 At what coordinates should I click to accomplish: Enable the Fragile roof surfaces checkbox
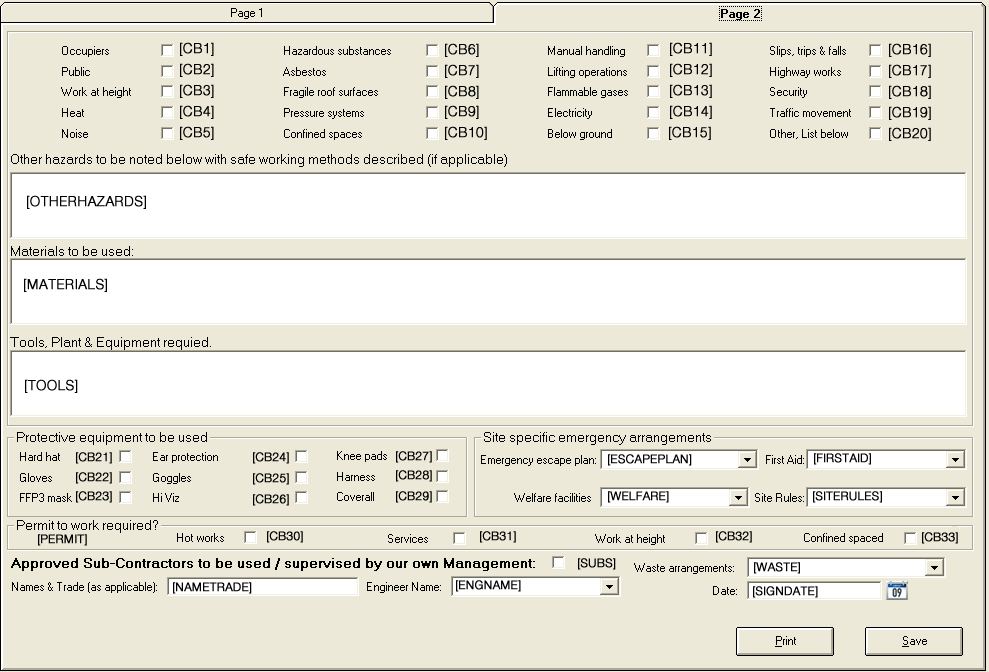click(x=431, y=91)
